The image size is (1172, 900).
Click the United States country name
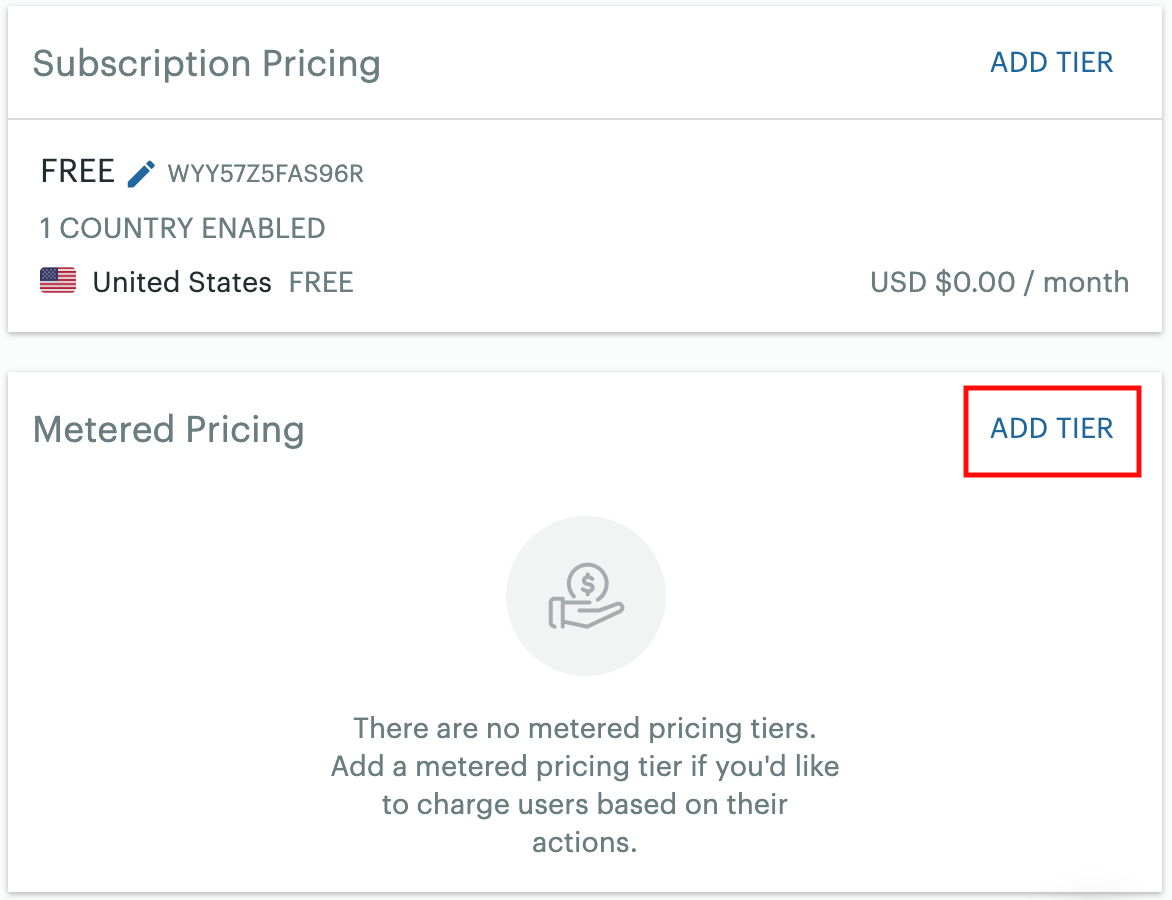pos(182,283)
